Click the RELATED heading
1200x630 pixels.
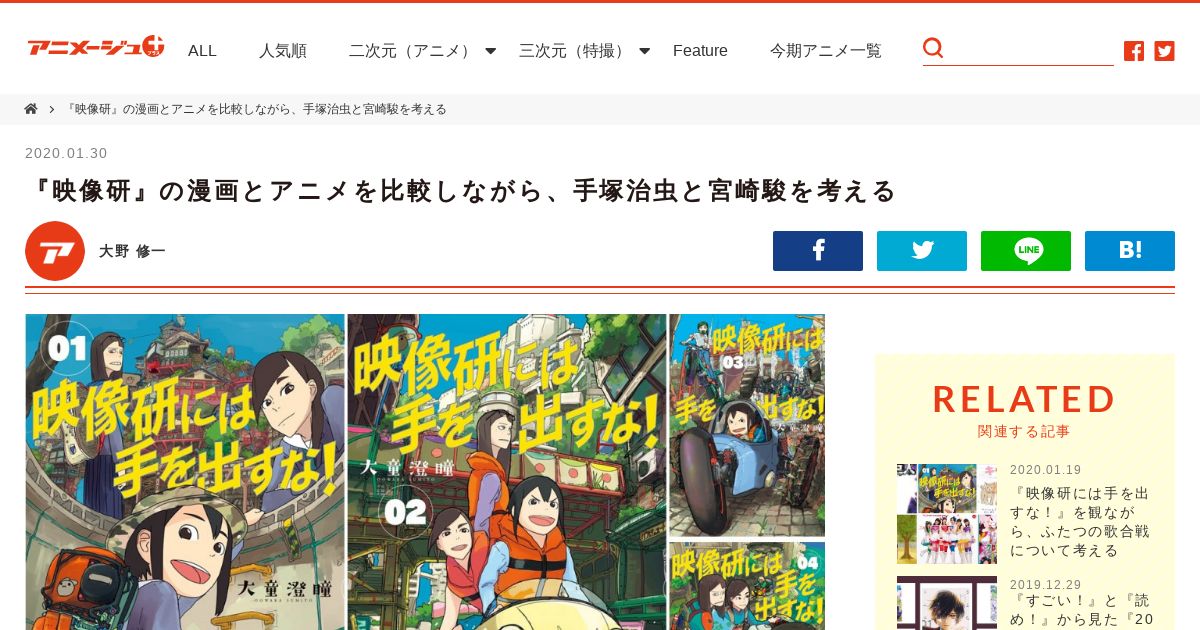pyautogui.click(x=1024, y=399)
